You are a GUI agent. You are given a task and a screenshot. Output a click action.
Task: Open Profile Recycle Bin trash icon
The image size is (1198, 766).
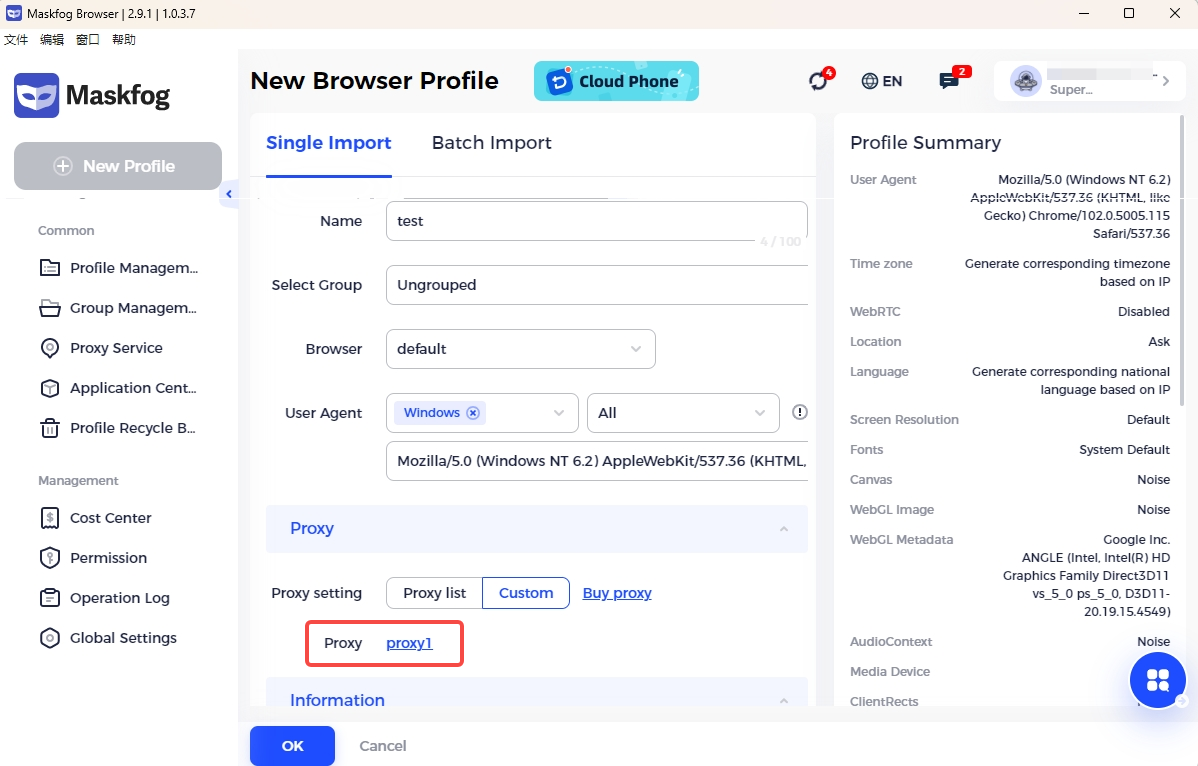pos(50,428)
